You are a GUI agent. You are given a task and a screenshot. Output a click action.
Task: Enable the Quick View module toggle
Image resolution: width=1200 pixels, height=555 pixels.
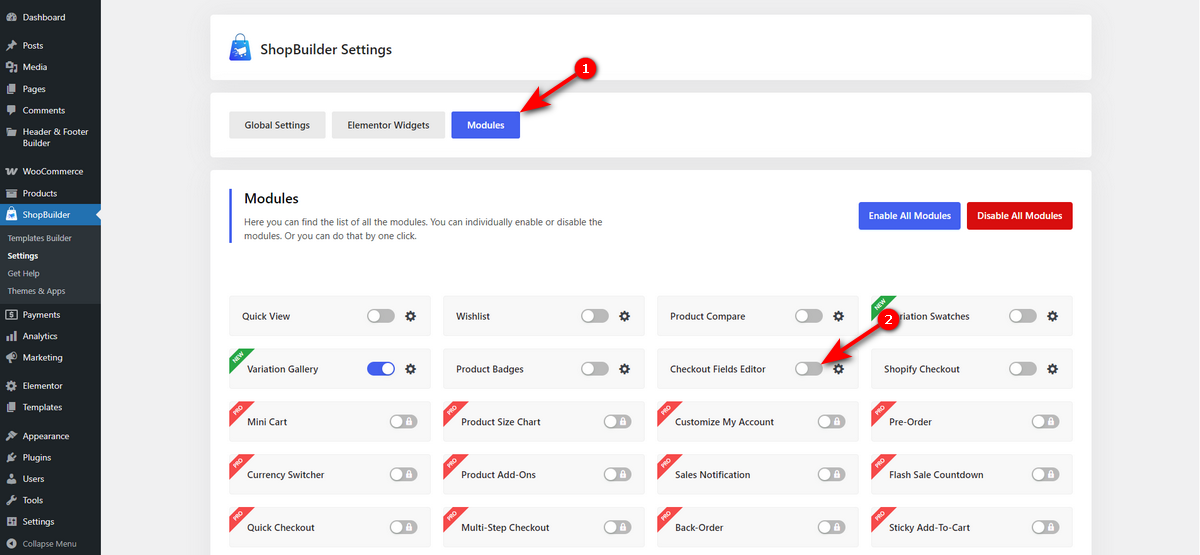381,316
